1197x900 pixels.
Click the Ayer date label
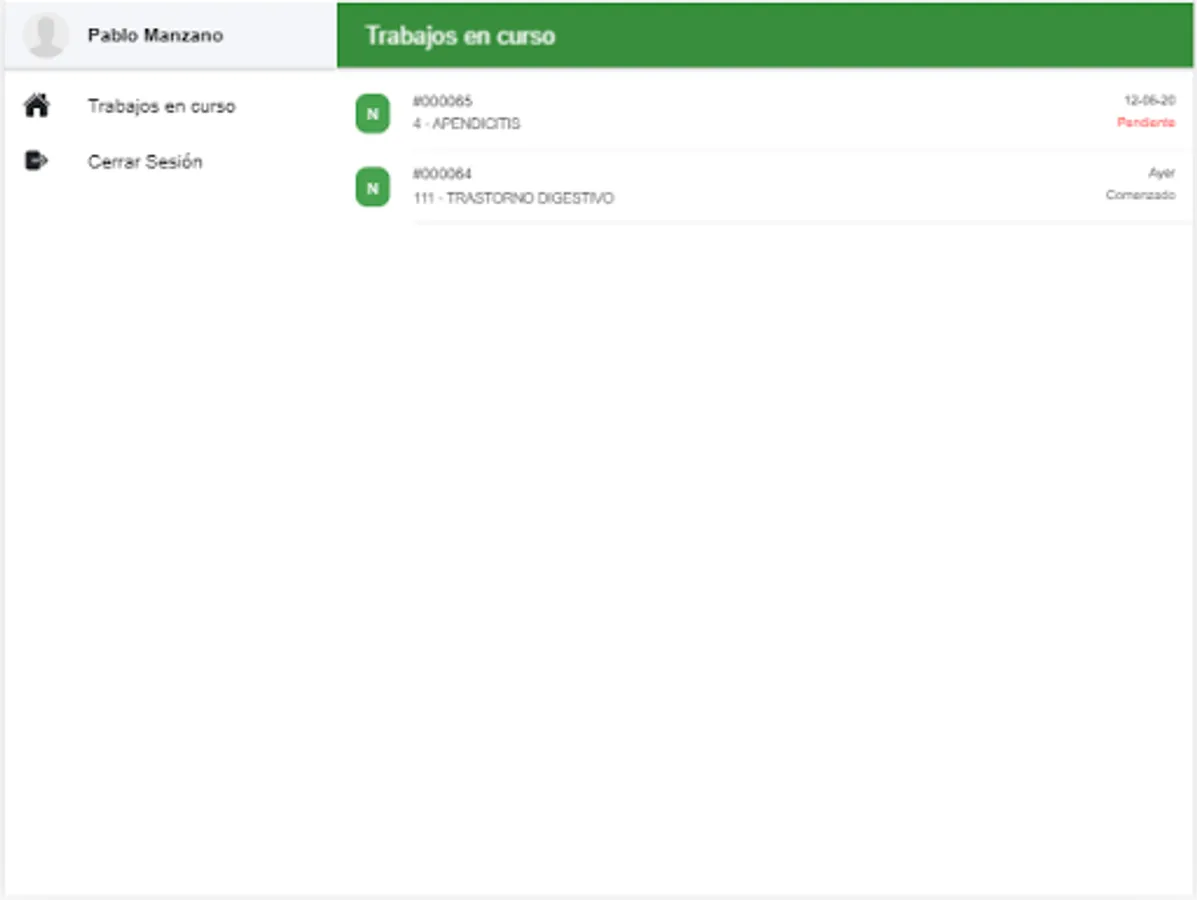1162,173
